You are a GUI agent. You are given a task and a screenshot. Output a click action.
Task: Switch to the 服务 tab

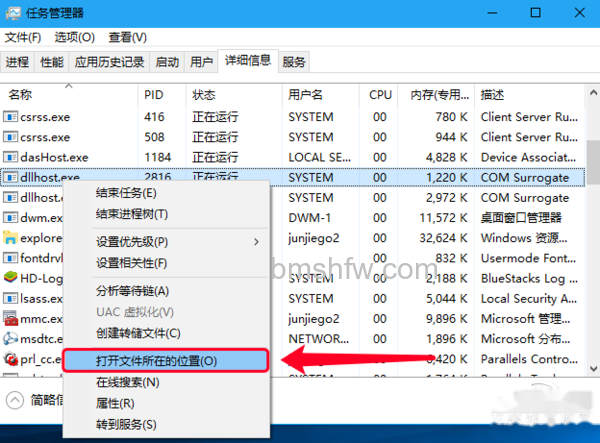294,62
